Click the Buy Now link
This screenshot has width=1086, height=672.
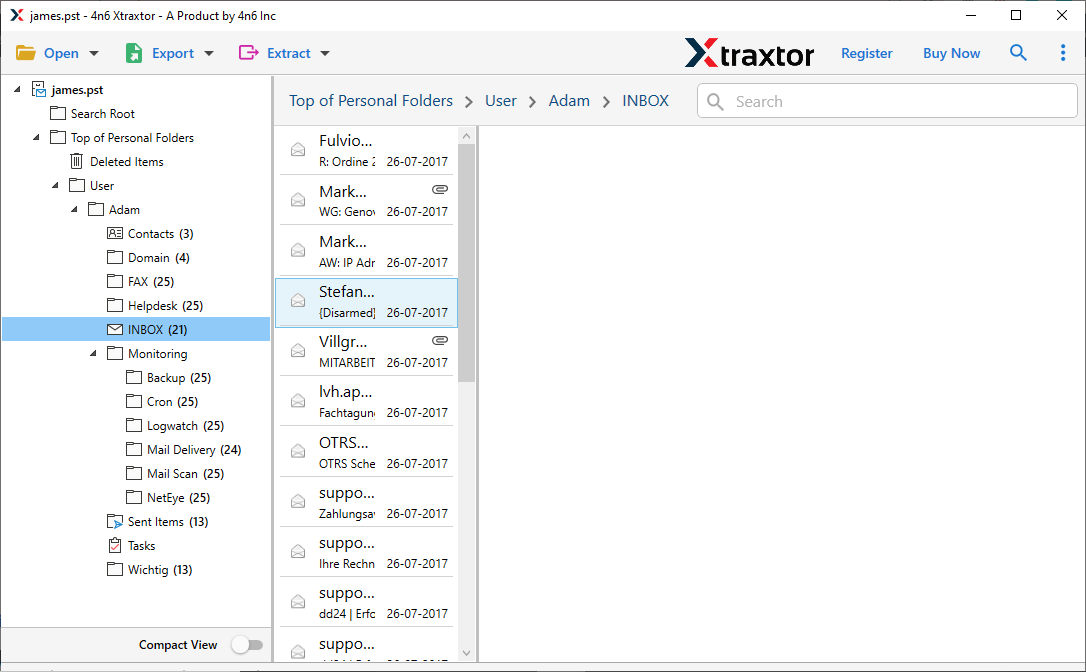click(951, 53)
